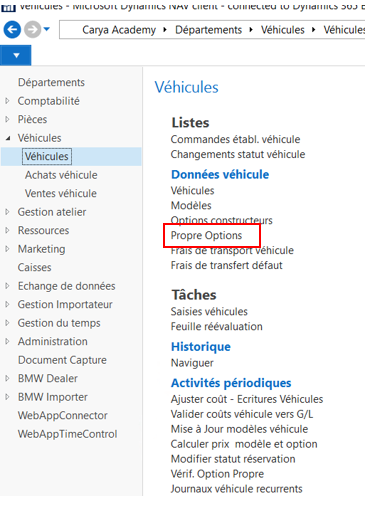Expand the BMW Importer tree node
Viewport: 377px width, 514px height.
(x=7, y=397)
